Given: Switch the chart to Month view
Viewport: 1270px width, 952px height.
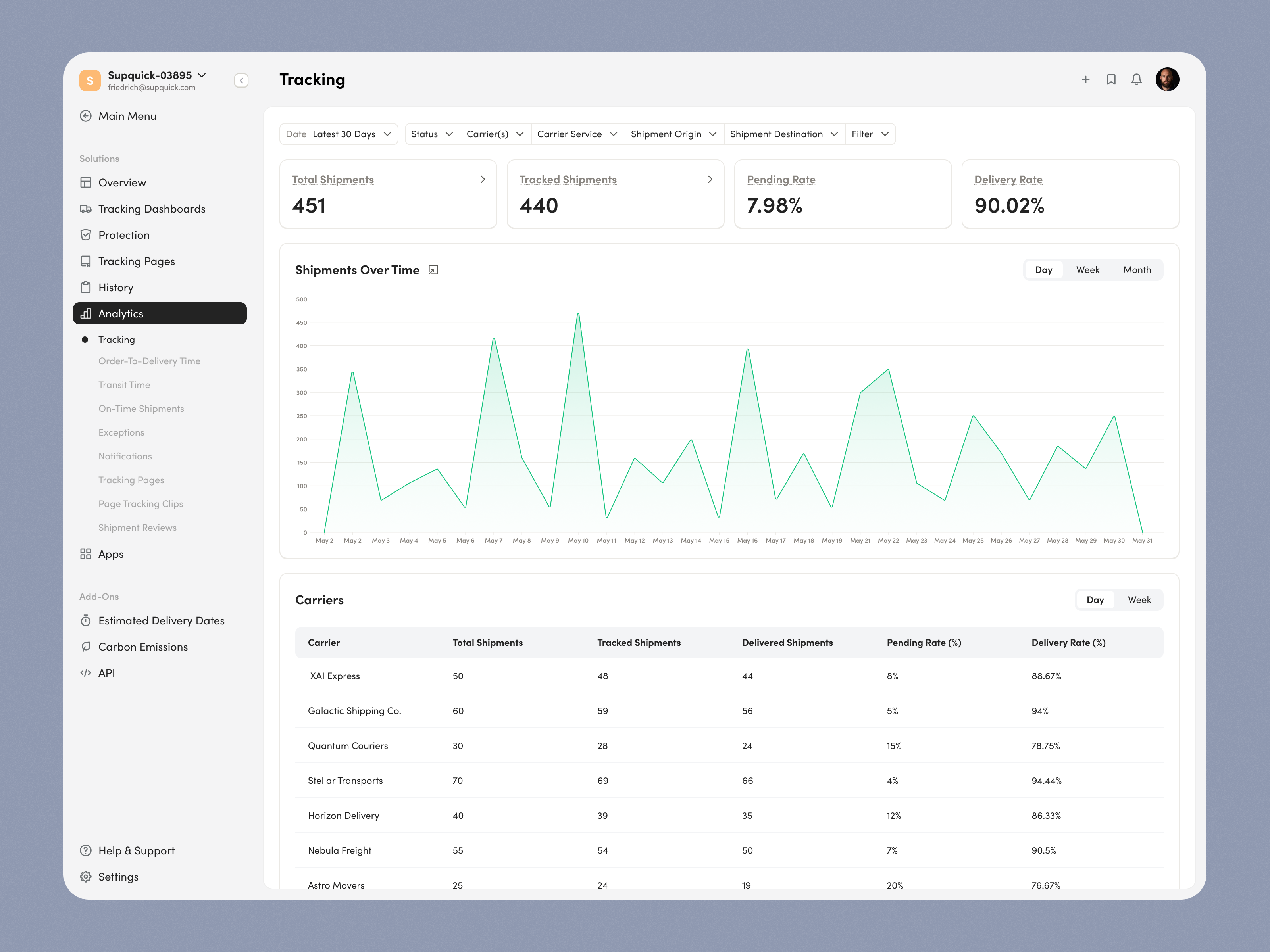Looking at the screenshot, I should 1137,270.
